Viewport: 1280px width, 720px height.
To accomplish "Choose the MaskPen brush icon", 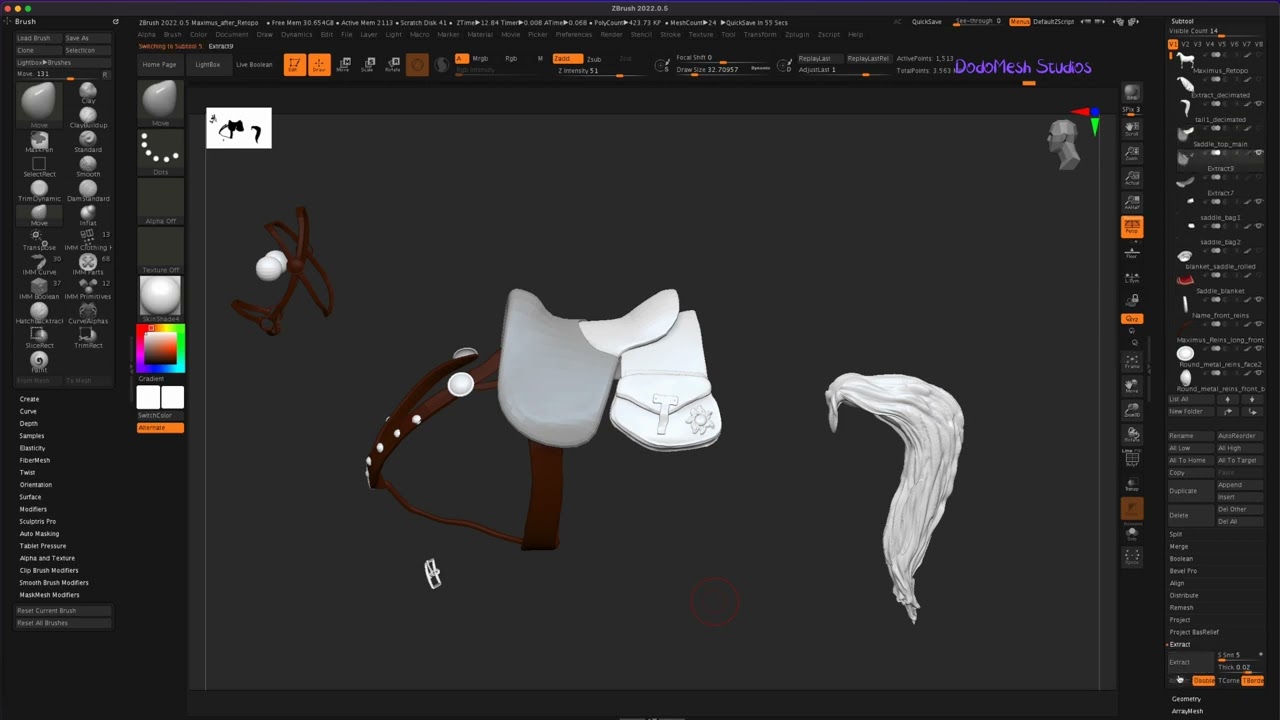I will tap(39, 141).
